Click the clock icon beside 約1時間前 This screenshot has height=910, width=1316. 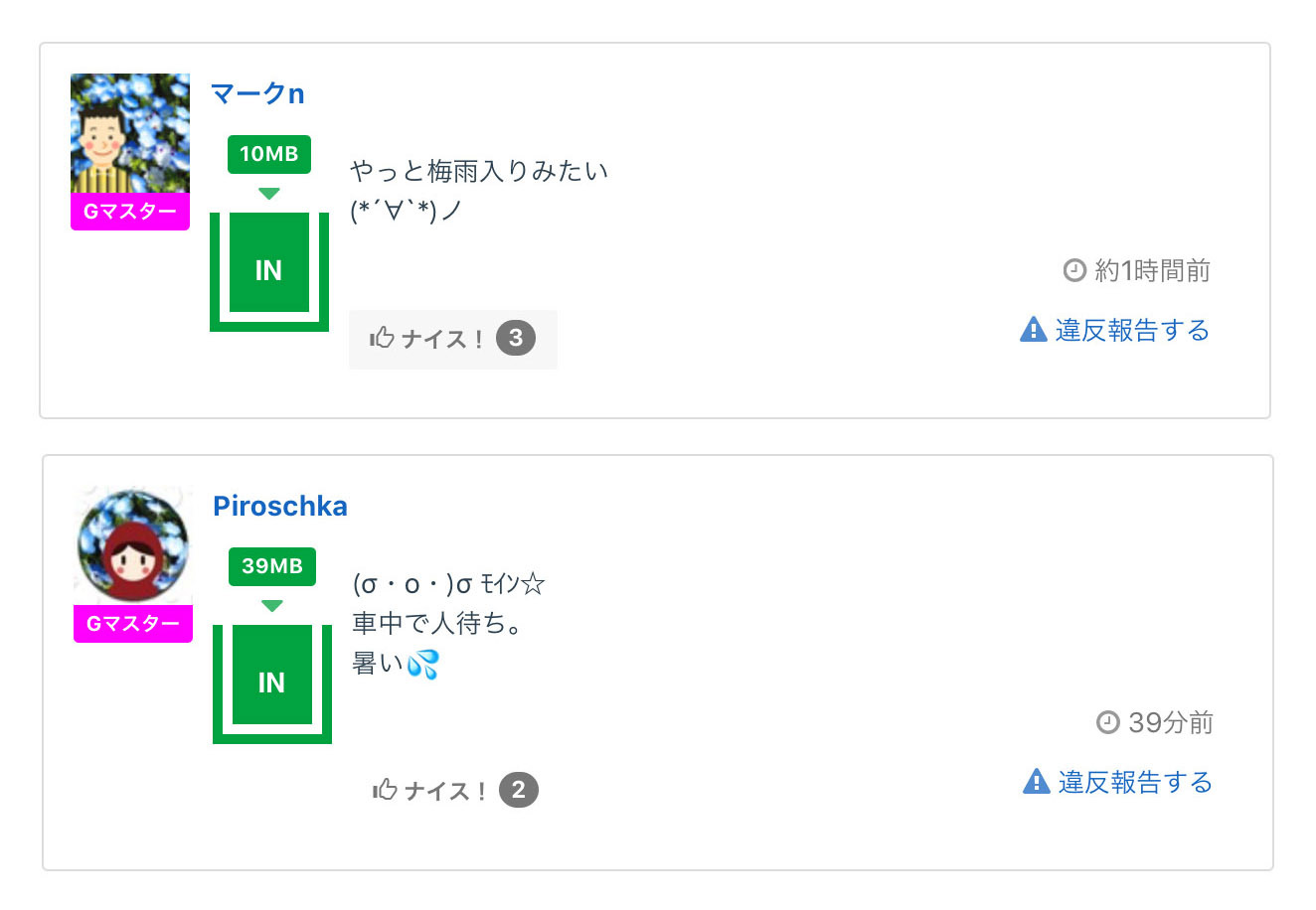(1074, 270)
